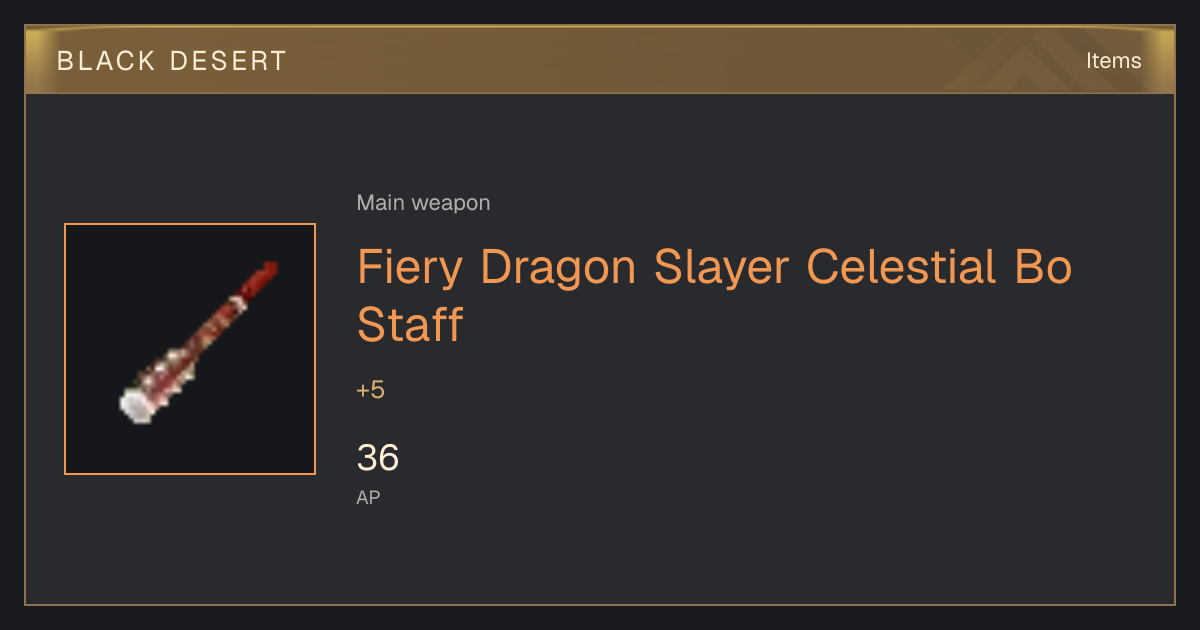Open the Items link in the header
Viewport: 1200px width, 630px height.
[x=1113, y=61]
